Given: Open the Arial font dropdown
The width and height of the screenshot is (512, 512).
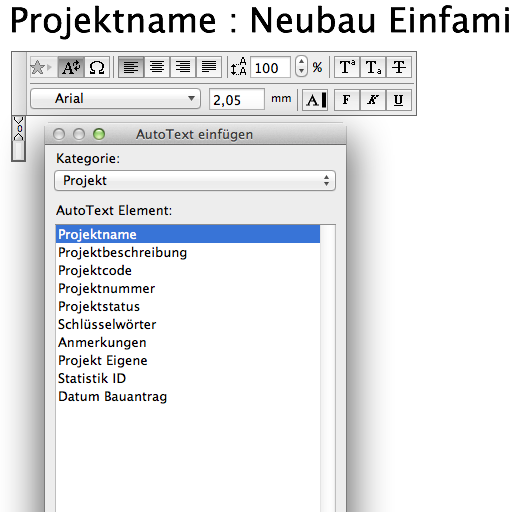Looking at the screenshot, I should click(x=115, y=99).
